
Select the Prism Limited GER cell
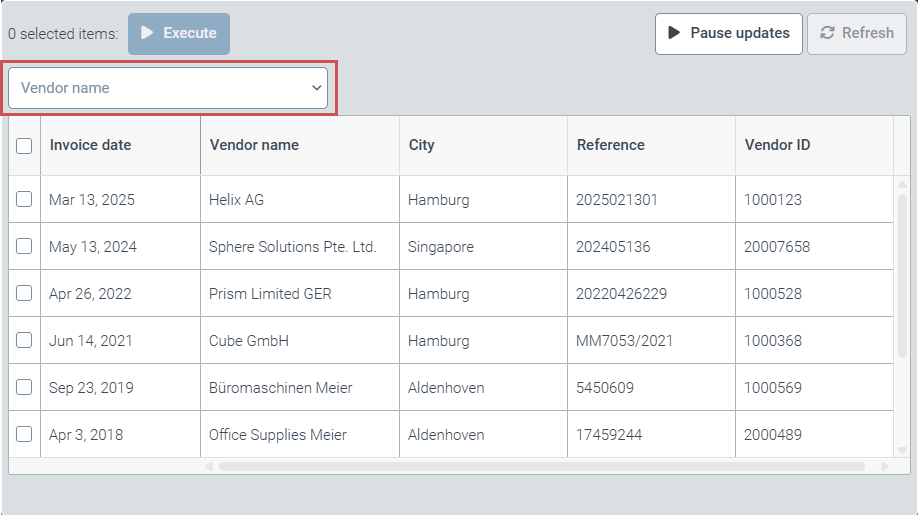coord(300,293)
